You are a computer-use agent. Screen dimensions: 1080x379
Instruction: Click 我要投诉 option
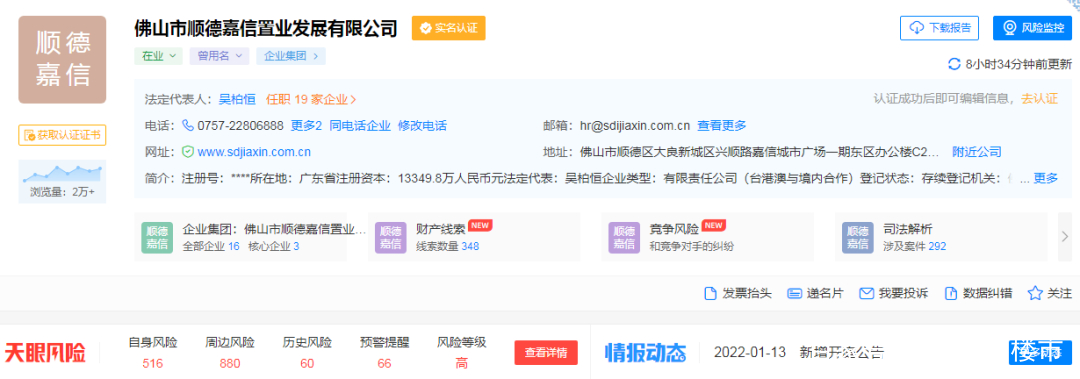click(x=893, y=294)
